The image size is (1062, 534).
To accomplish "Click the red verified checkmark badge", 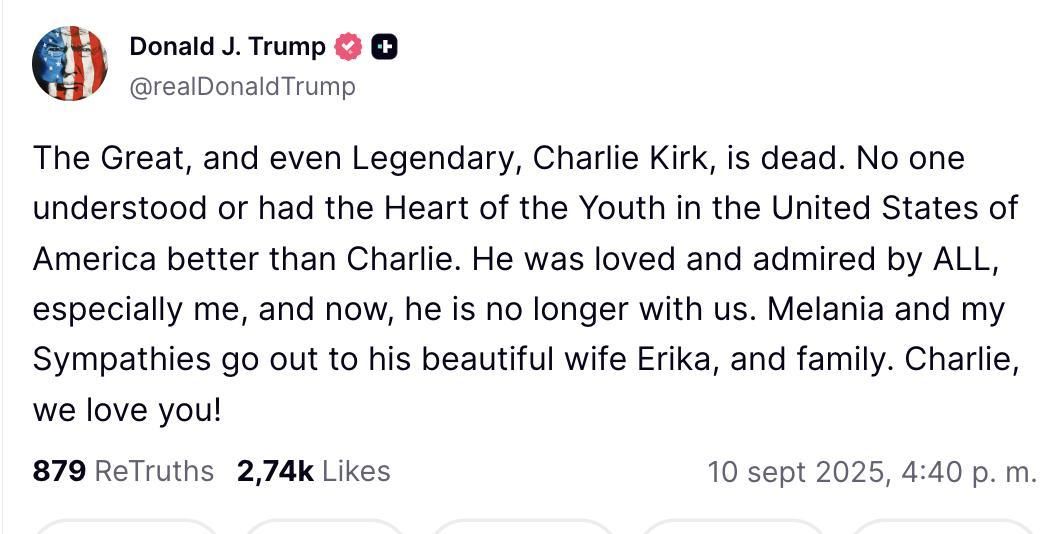I will [x=348, y=46].
